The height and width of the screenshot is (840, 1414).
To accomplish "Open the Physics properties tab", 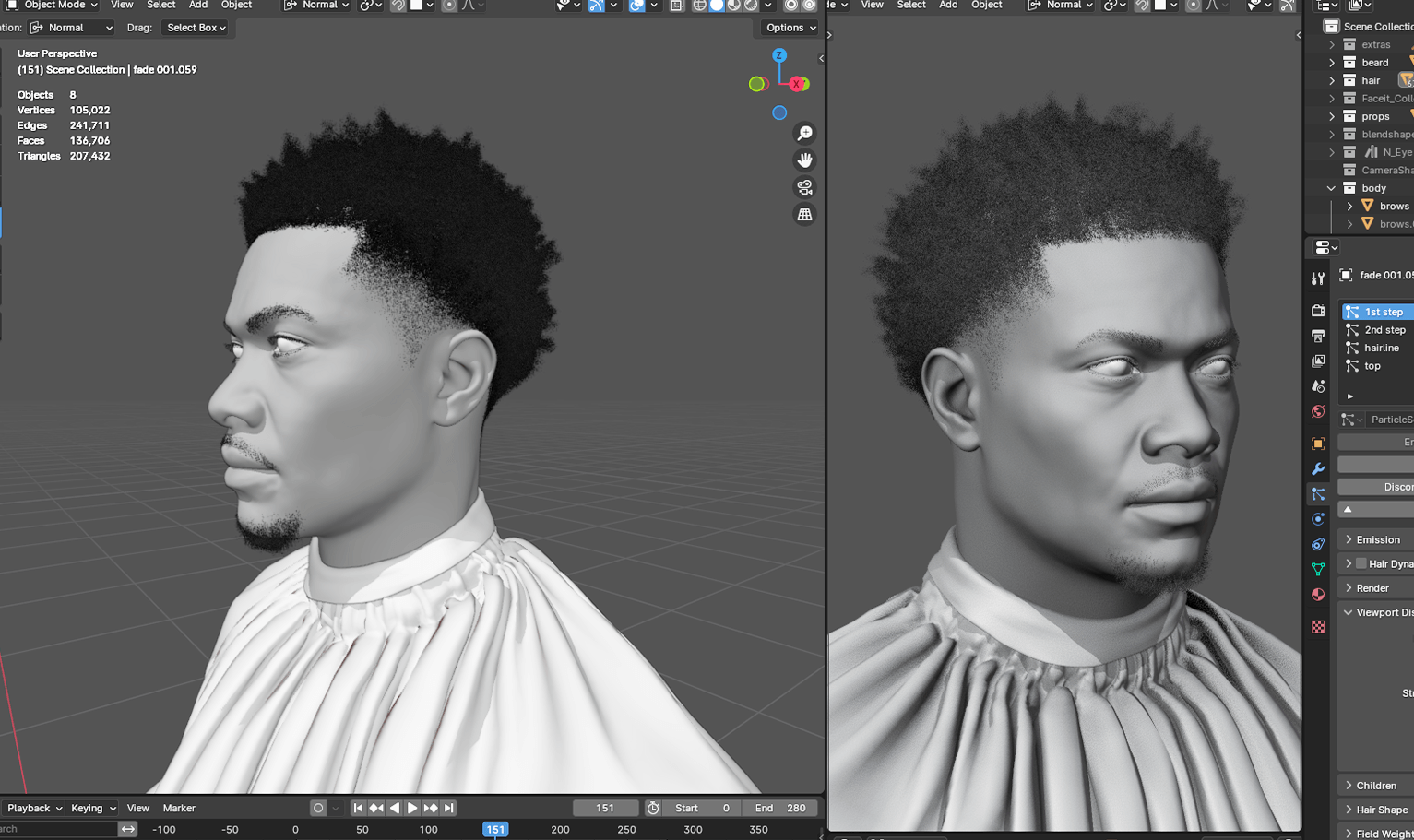I will click(1318, 519).
